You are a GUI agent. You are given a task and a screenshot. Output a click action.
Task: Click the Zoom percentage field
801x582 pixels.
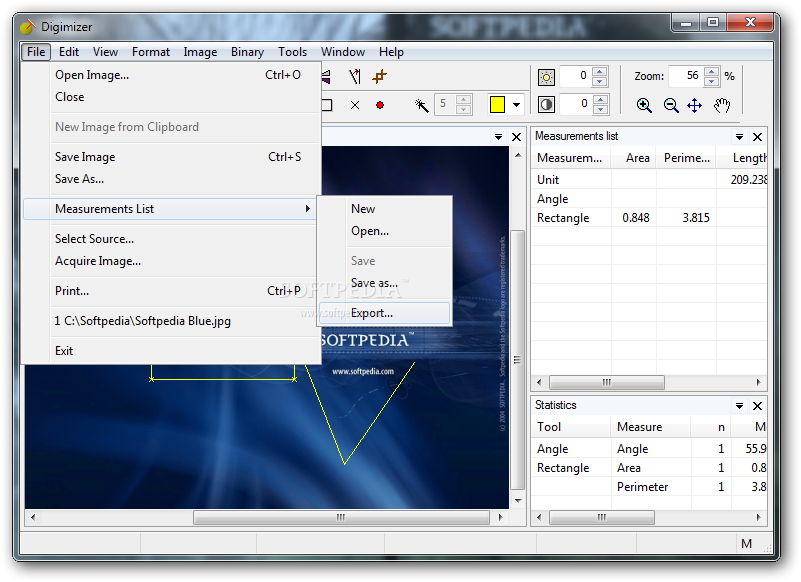click(x=687, y=76)
